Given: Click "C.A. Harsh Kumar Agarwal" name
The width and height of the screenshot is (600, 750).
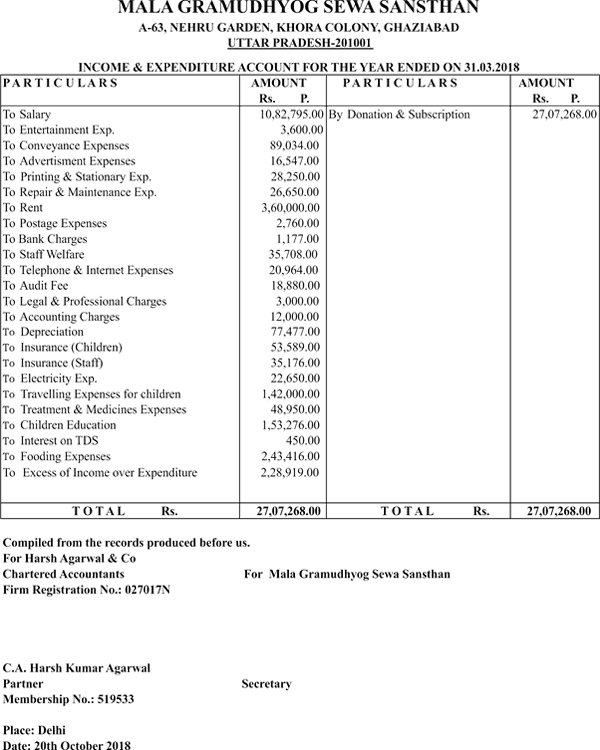Looking at the screenshot, I should click(77, 668).
